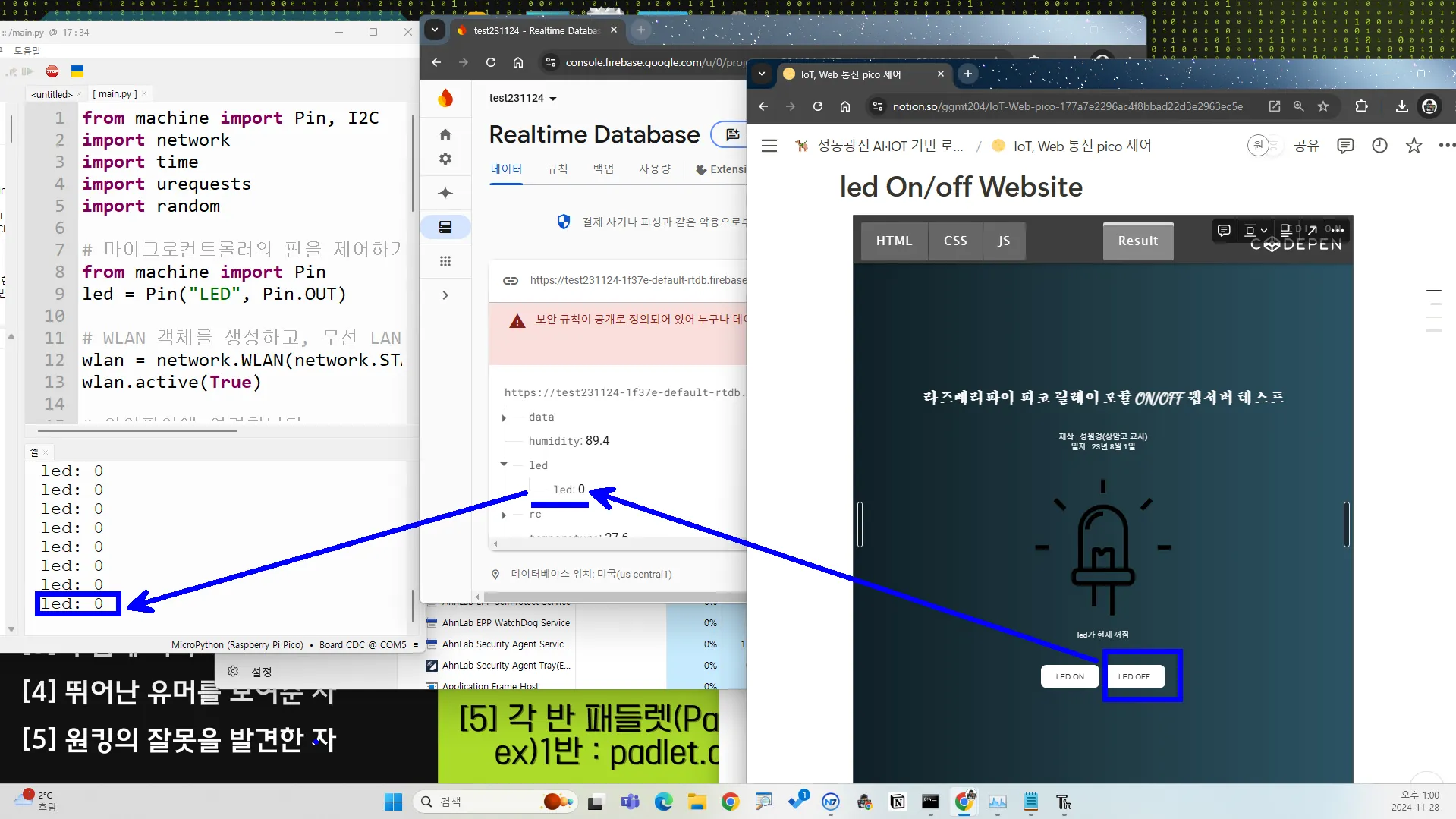Click the Gemini sparkle icon in Firebase sidebar
The image size is (1456, 819).
(x=445, y=193)
